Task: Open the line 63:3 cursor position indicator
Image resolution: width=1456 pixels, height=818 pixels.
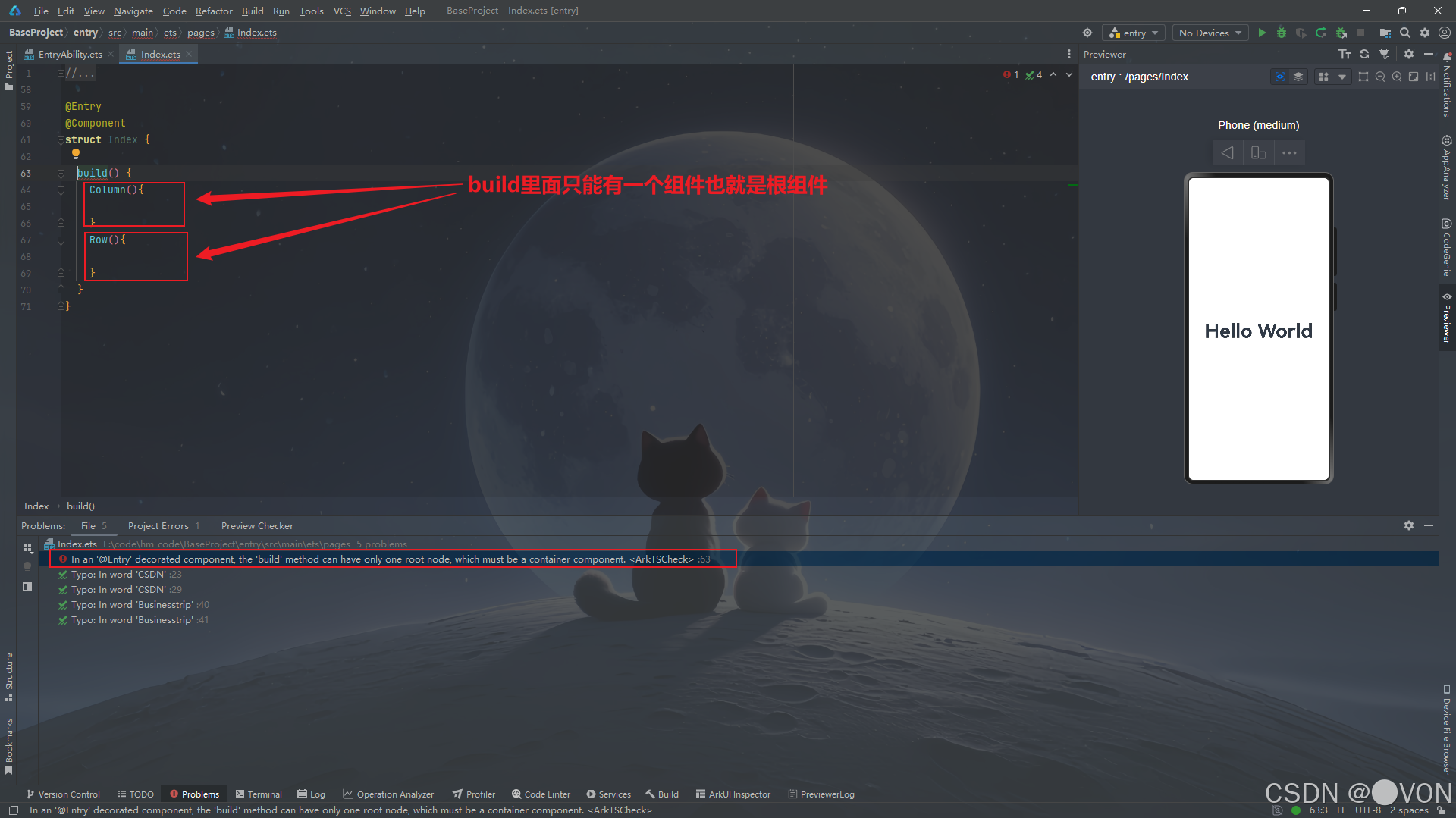Action: (x=1319, y=810)
